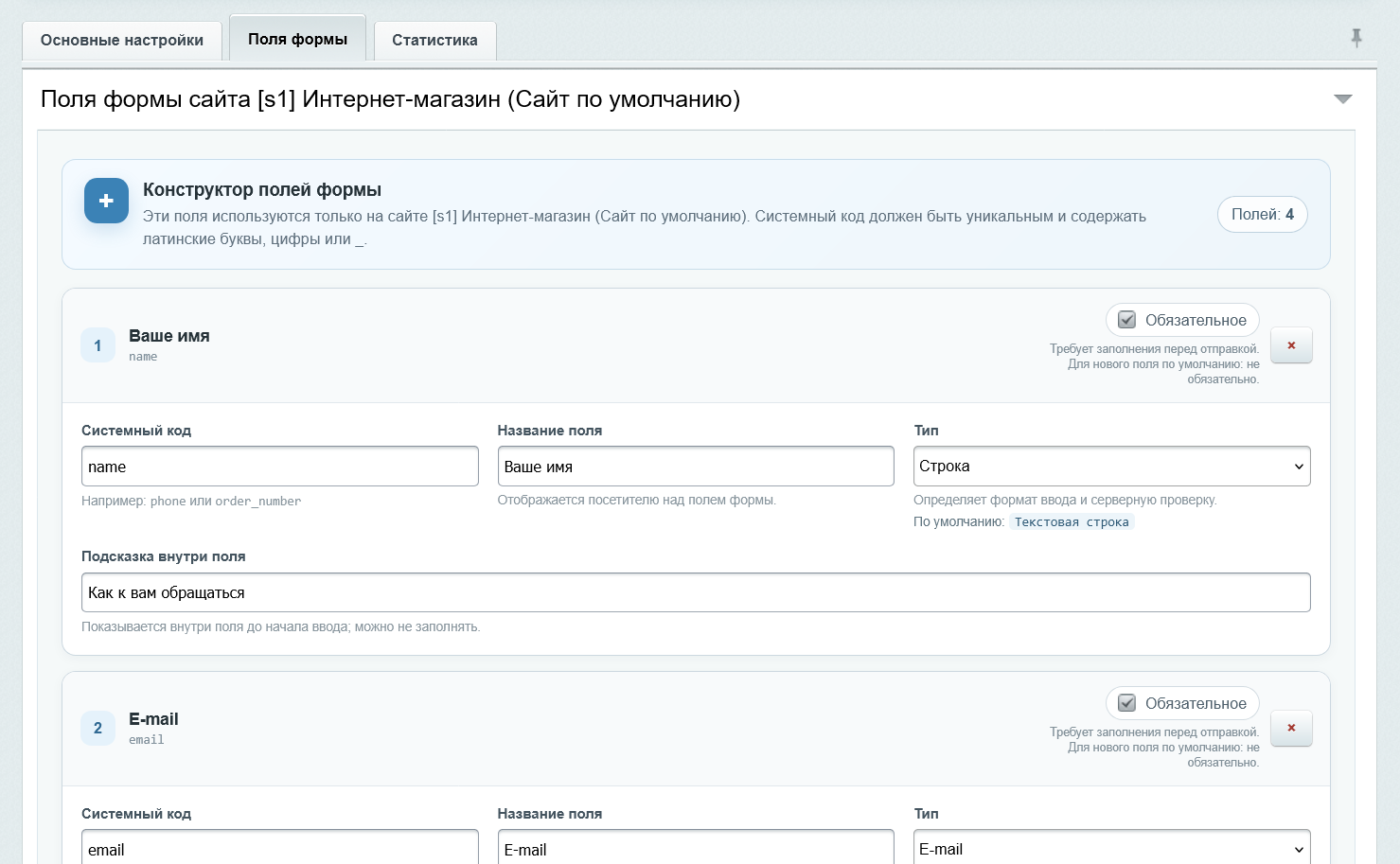This screenshot has height=864, width=1400.
Task: Click the blue plus add-field icon
Action: 106,201
